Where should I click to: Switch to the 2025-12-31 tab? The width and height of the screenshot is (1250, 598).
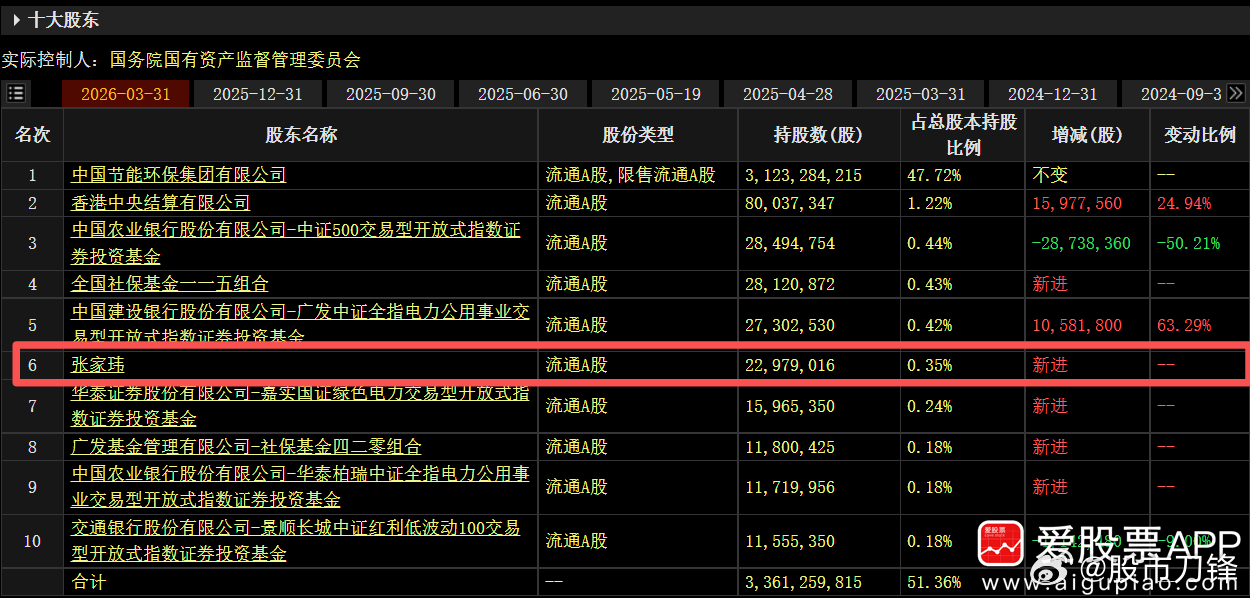(257, 94)
